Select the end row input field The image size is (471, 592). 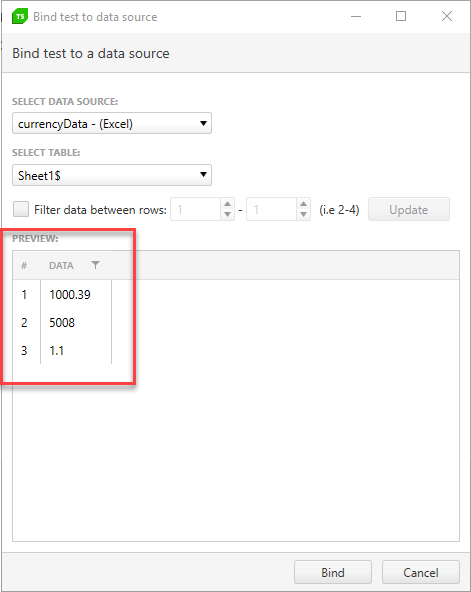272,209
